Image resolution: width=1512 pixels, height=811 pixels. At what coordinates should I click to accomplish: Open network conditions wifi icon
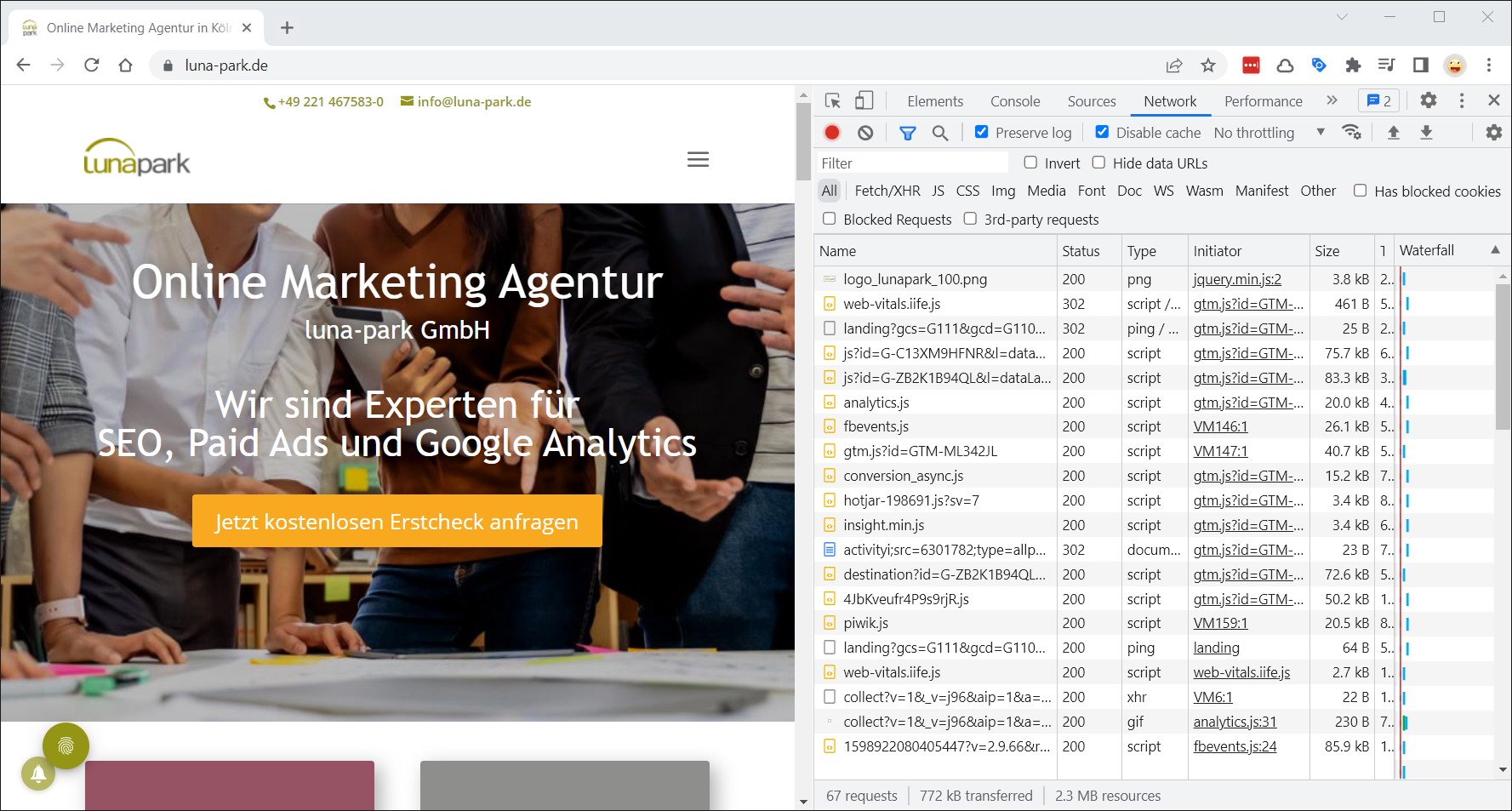(x=1351, y=132)
